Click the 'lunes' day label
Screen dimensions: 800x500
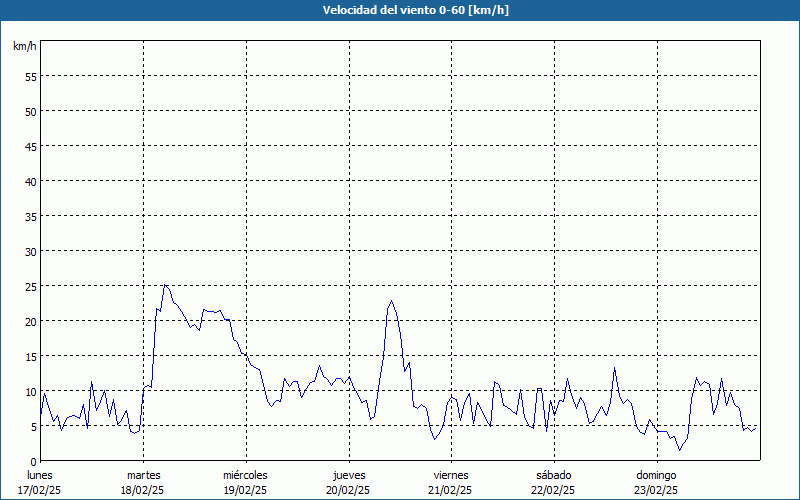pos(40,475)
